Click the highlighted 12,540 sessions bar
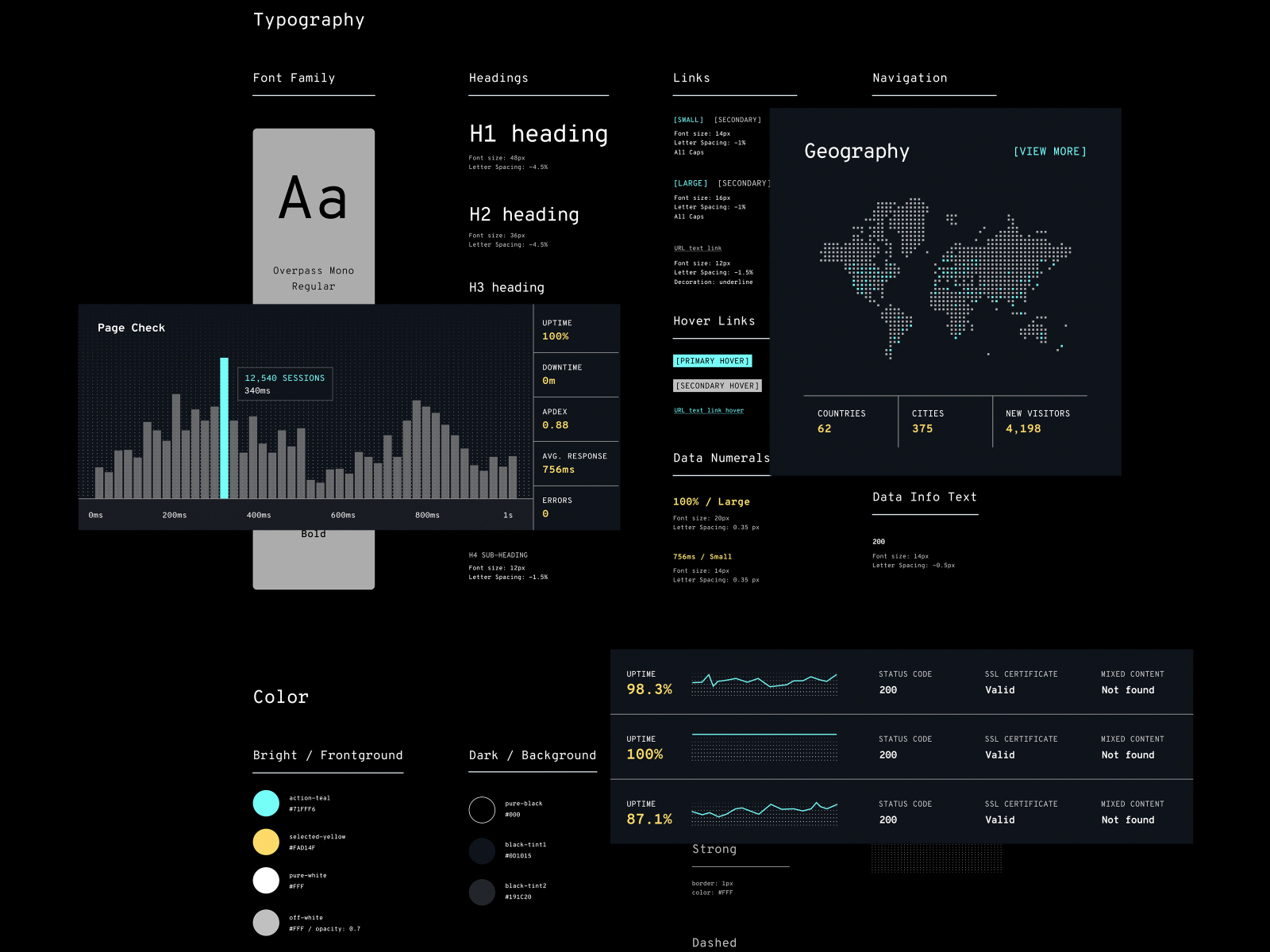This screenshot has height=952, width=1270. (x=225, y=428)
